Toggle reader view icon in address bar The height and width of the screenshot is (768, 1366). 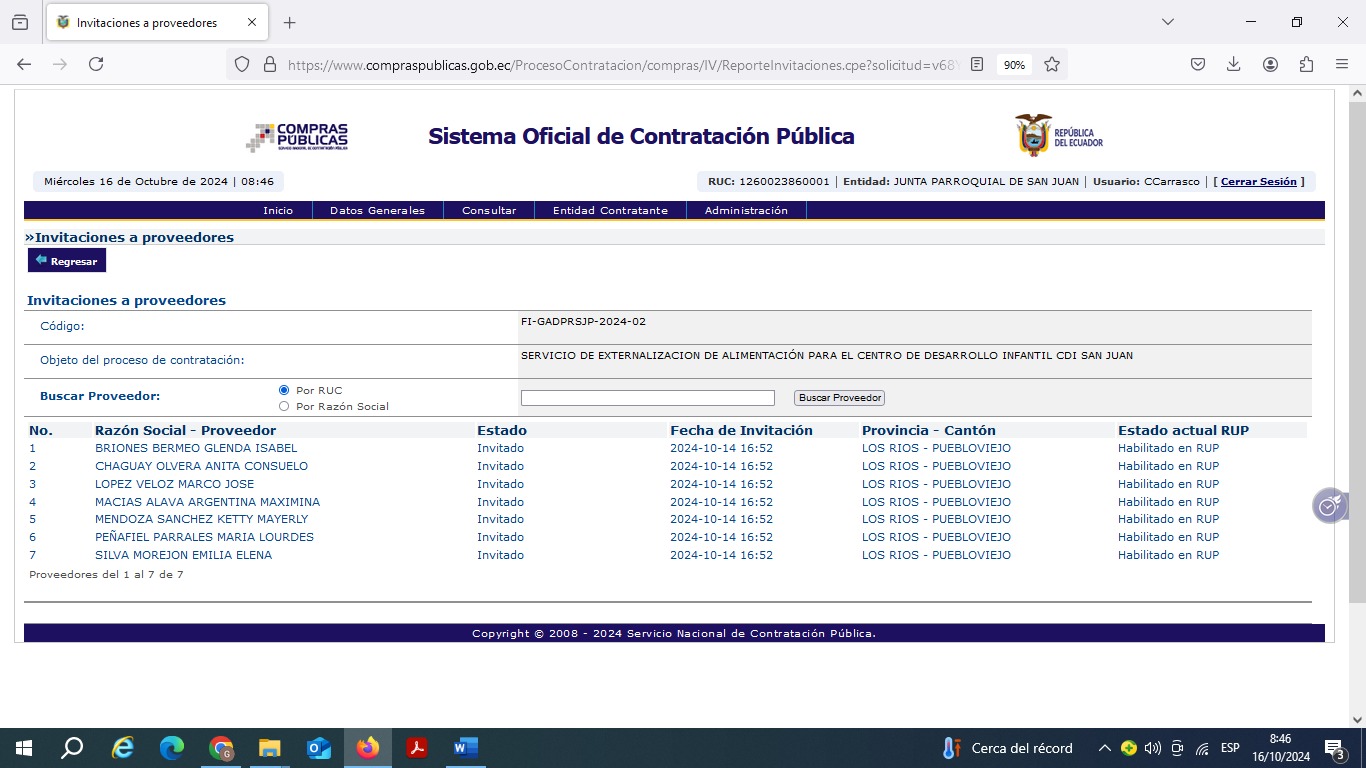977,64
